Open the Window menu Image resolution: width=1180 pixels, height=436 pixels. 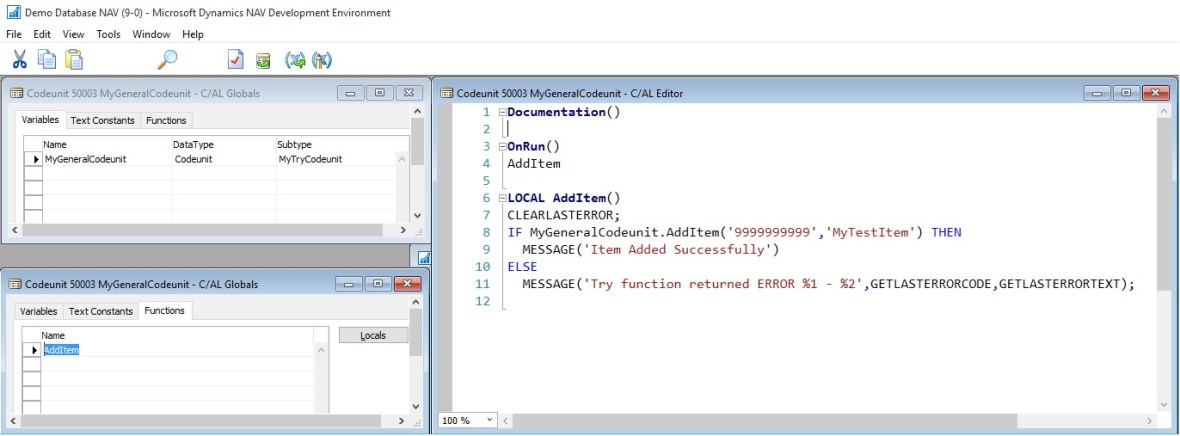(x=151, y=34)
